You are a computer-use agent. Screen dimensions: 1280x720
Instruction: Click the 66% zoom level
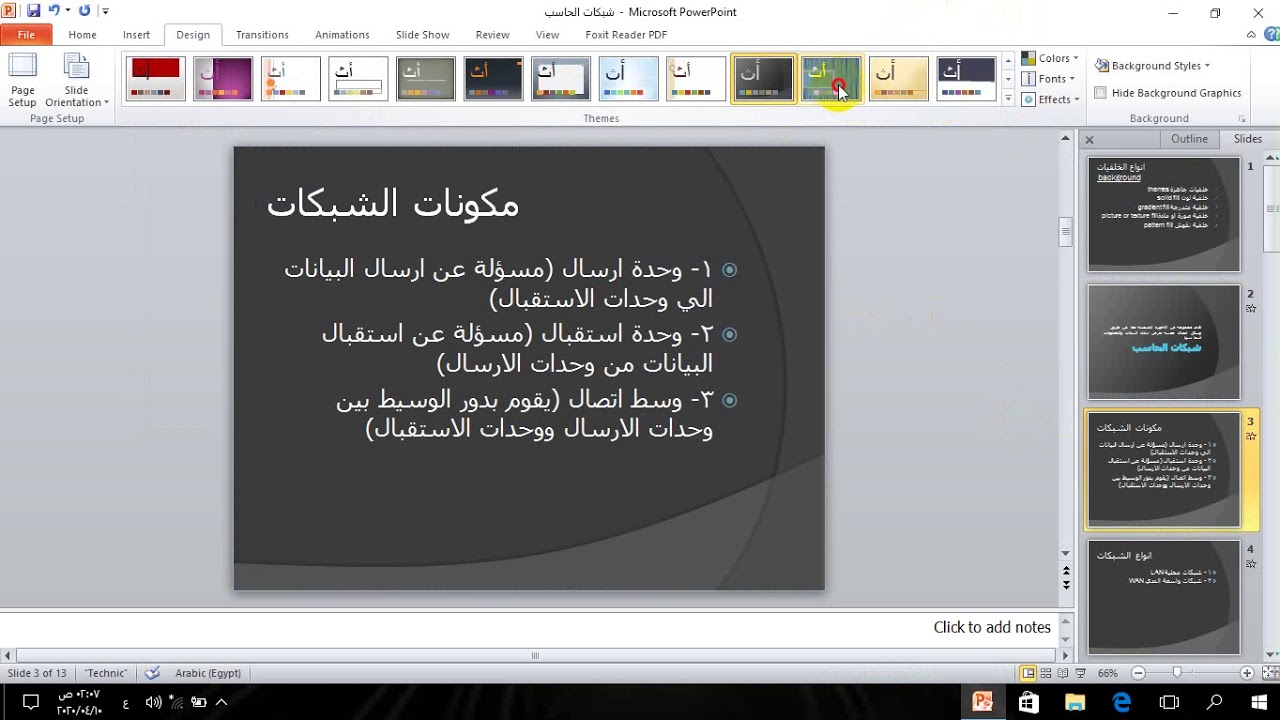[x=1108, y=673]
